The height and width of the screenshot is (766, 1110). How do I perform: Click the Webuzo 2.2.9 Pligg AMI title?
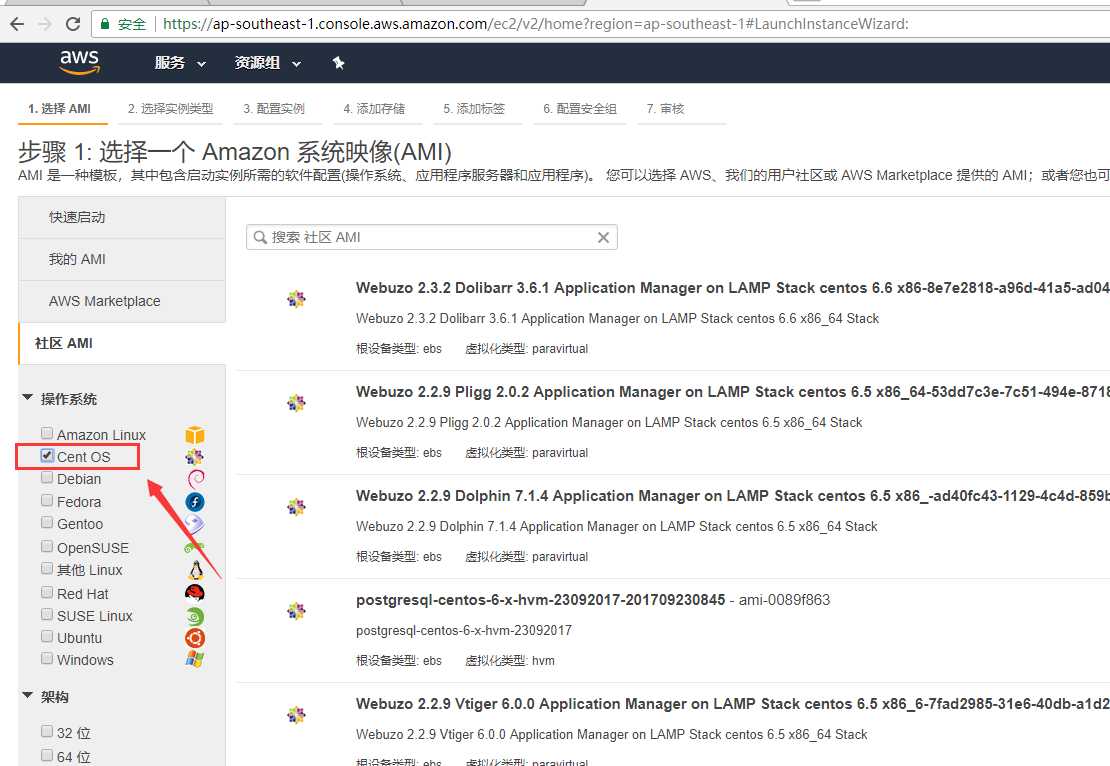732,392
